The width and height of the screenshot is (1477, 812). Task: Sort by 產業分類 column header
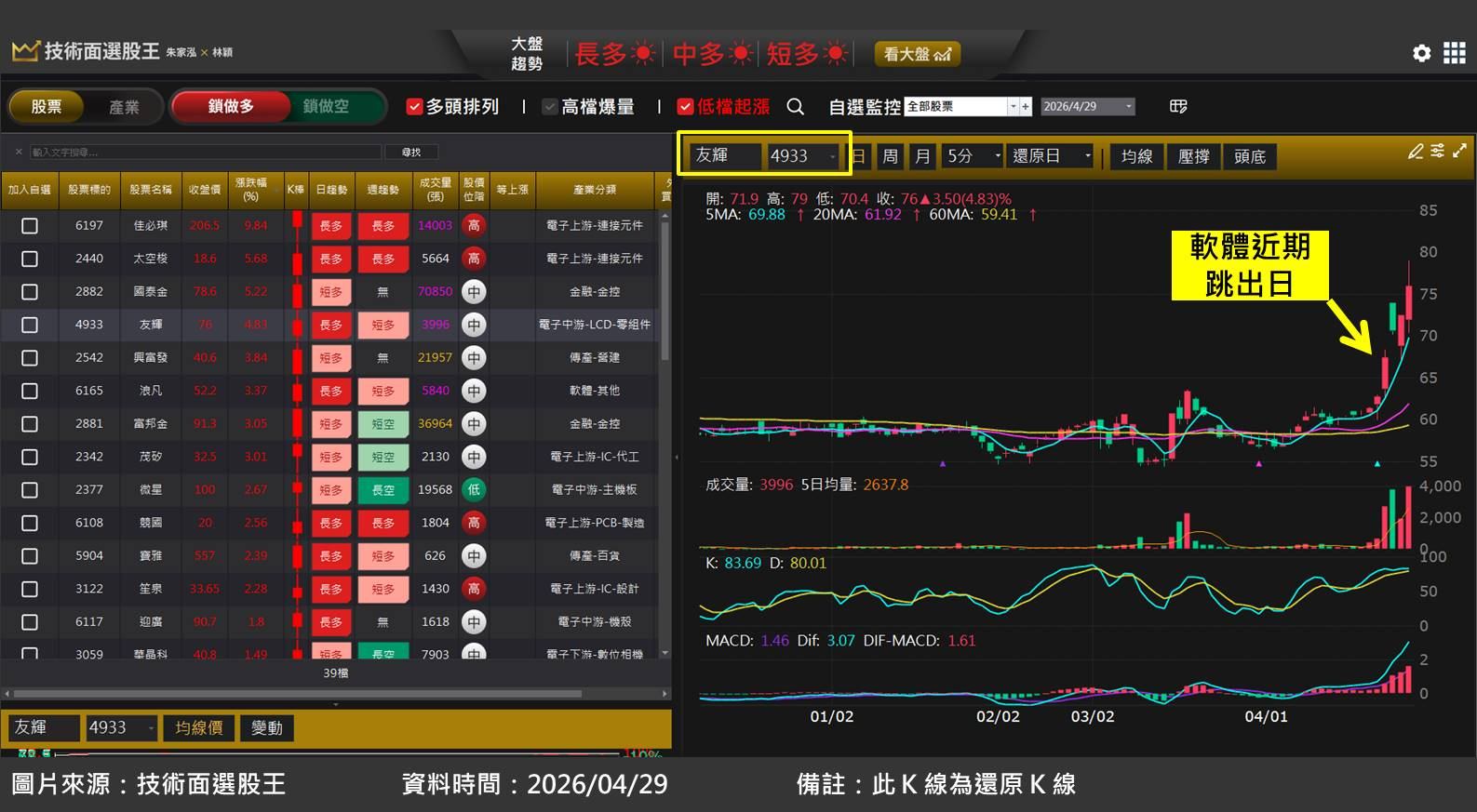[x=595, y=190]
